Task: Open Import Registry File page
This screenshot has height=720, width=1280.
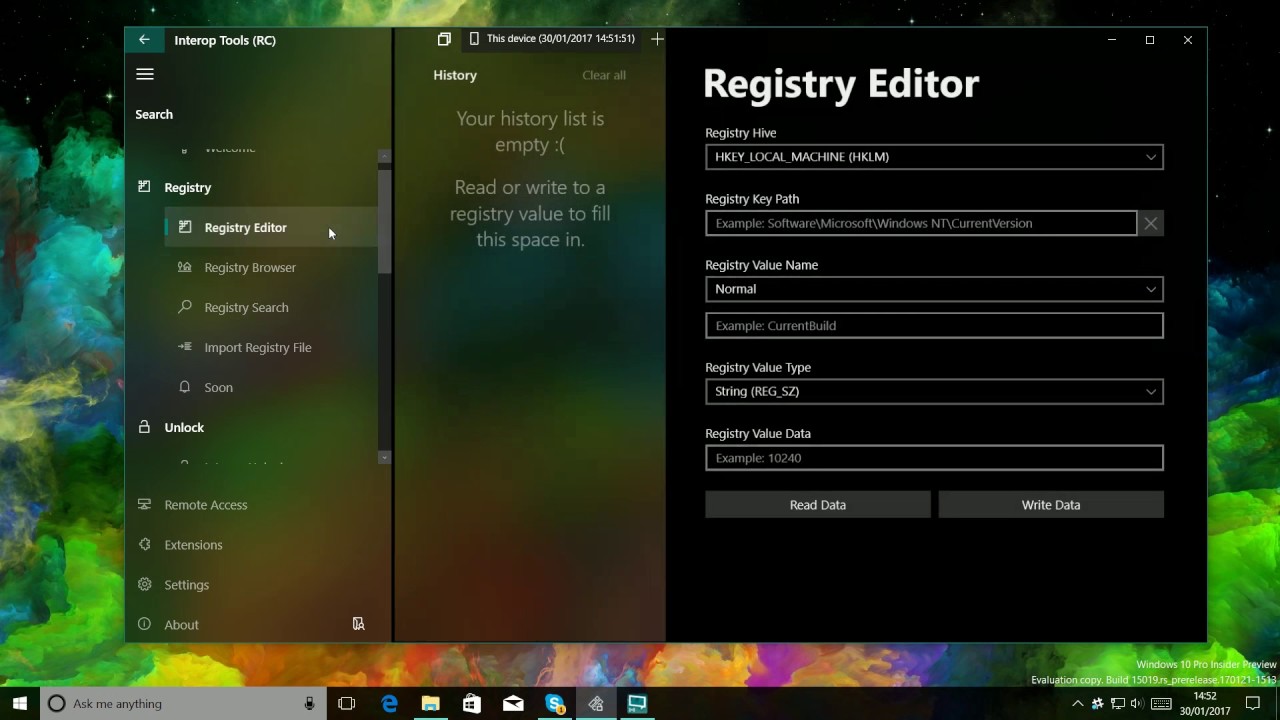Action: click(257, 347)
